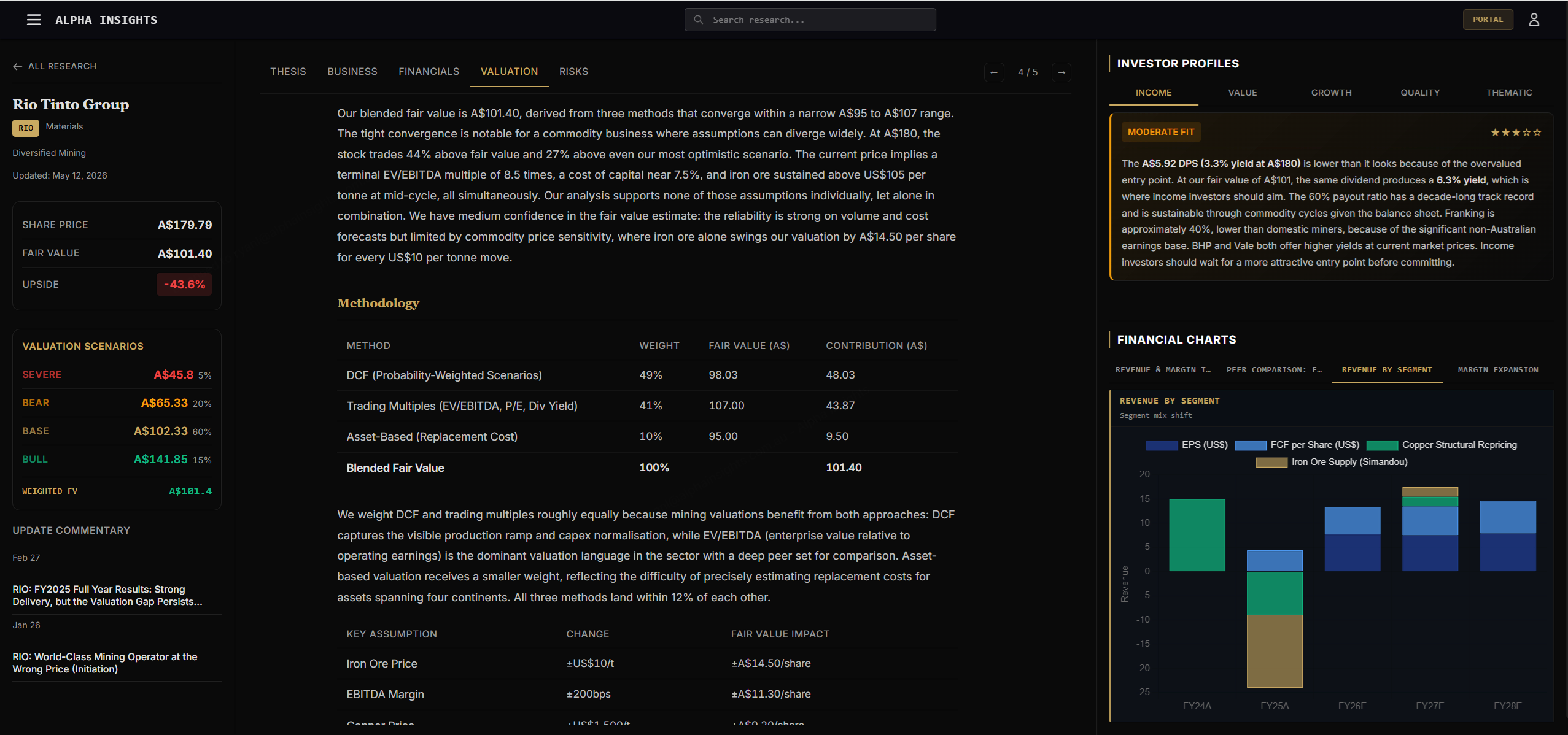Toggle Iron Ore Supply (Simandou) legend swatch
This screenshot has width=1568, height=735.
click(1271, 463)
